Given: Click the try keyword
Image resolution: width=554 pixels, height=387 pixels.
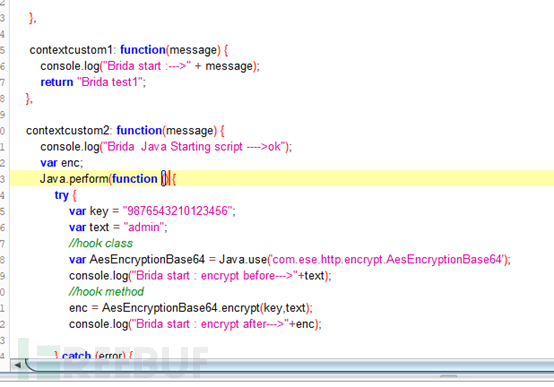Looking at the screenshot, I should click(61, 195).
